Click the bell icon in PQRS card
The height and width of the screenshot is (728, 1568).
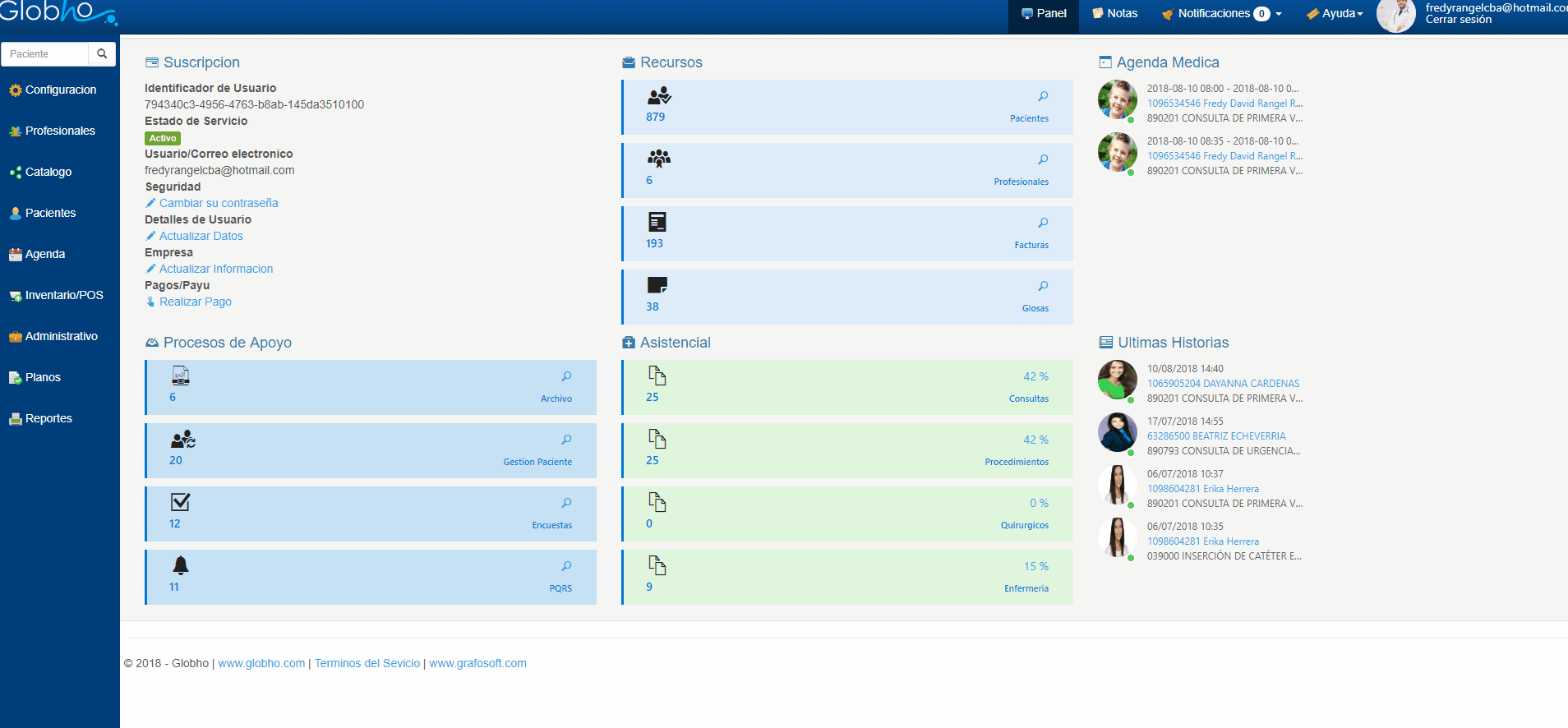coord(181,565)
